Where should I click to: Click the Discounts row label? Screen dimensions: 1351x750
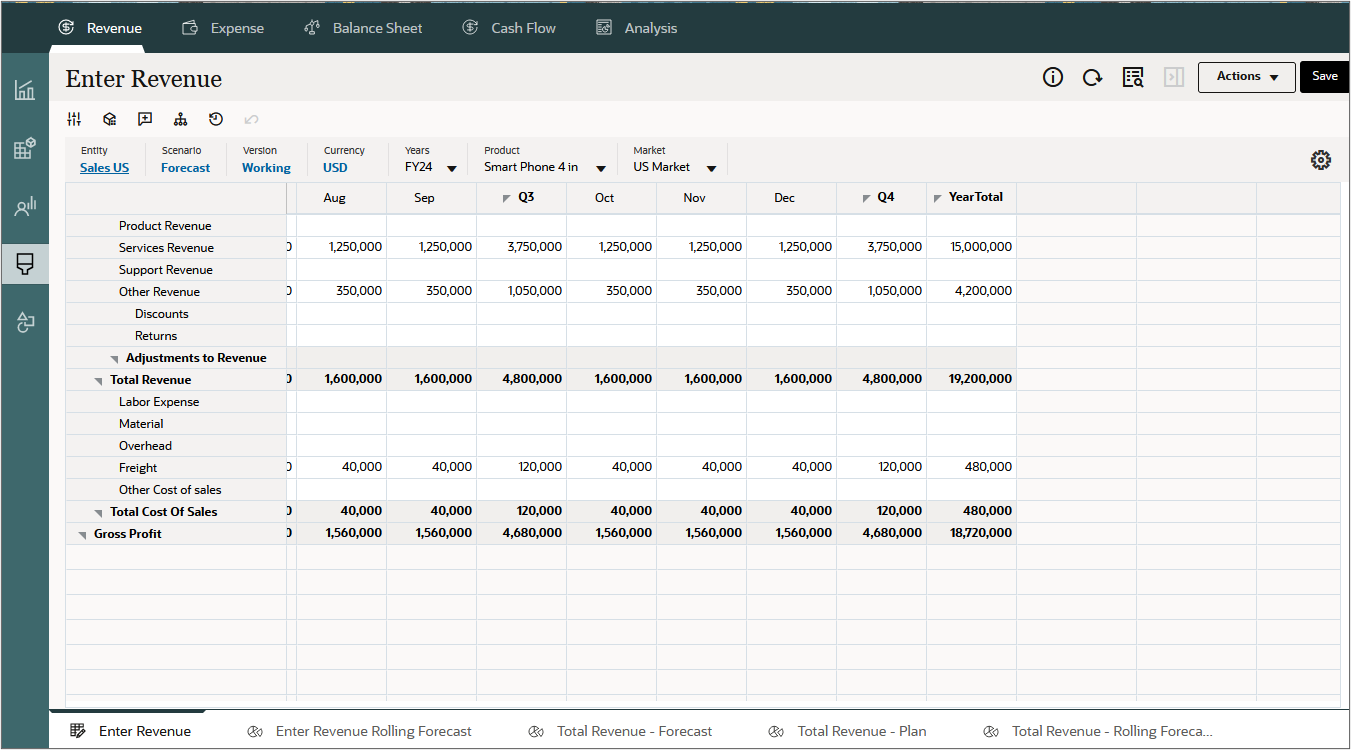162,314
